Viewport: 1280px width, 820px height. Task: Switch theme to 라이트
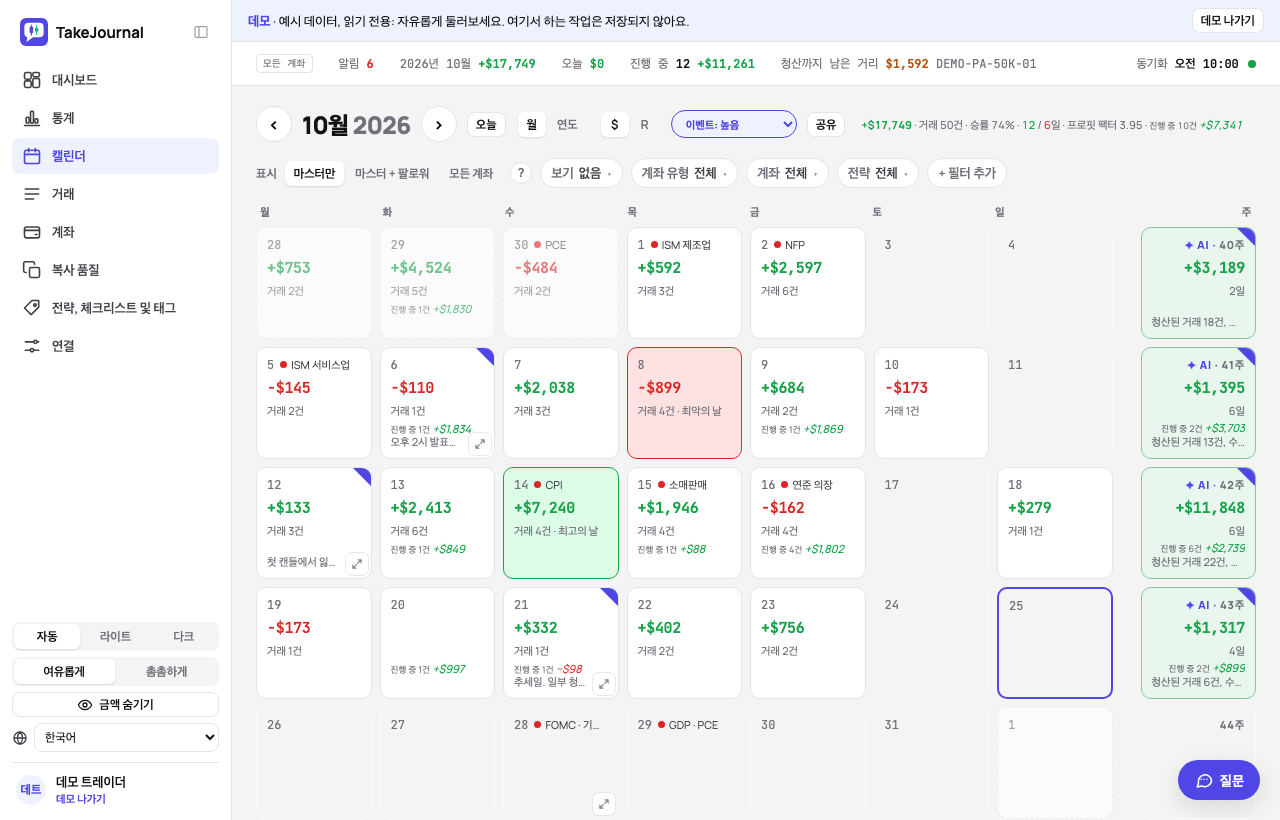(x=115, y=637)
